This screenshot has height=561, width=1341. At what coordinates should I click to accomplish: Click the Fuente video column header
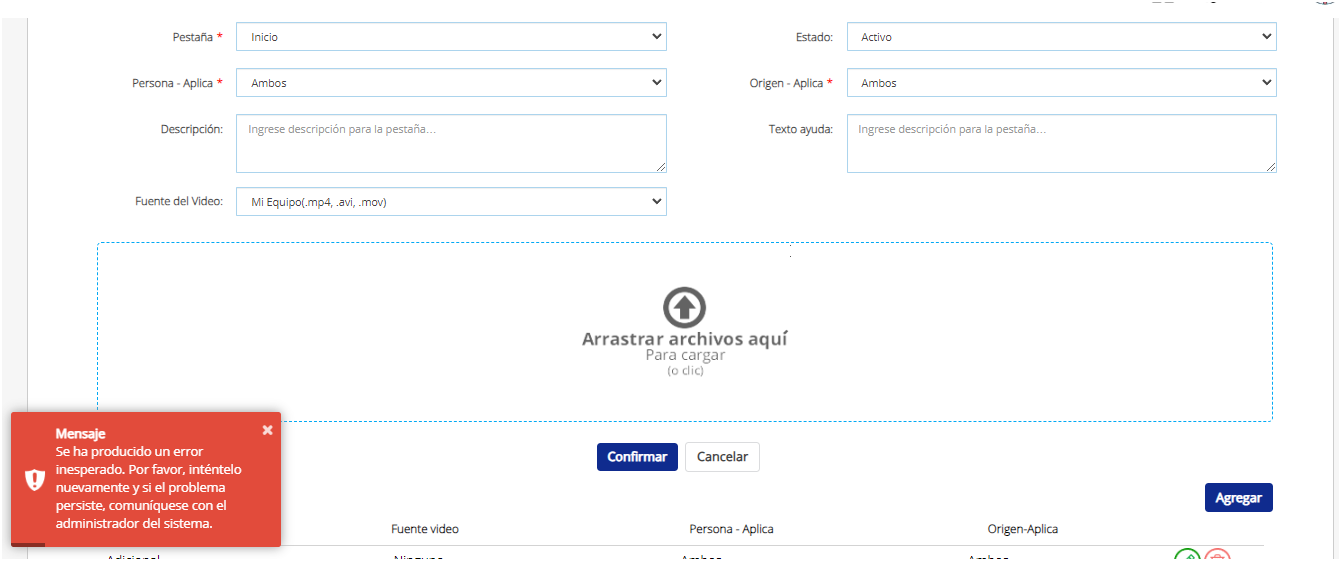click(425, 529)
